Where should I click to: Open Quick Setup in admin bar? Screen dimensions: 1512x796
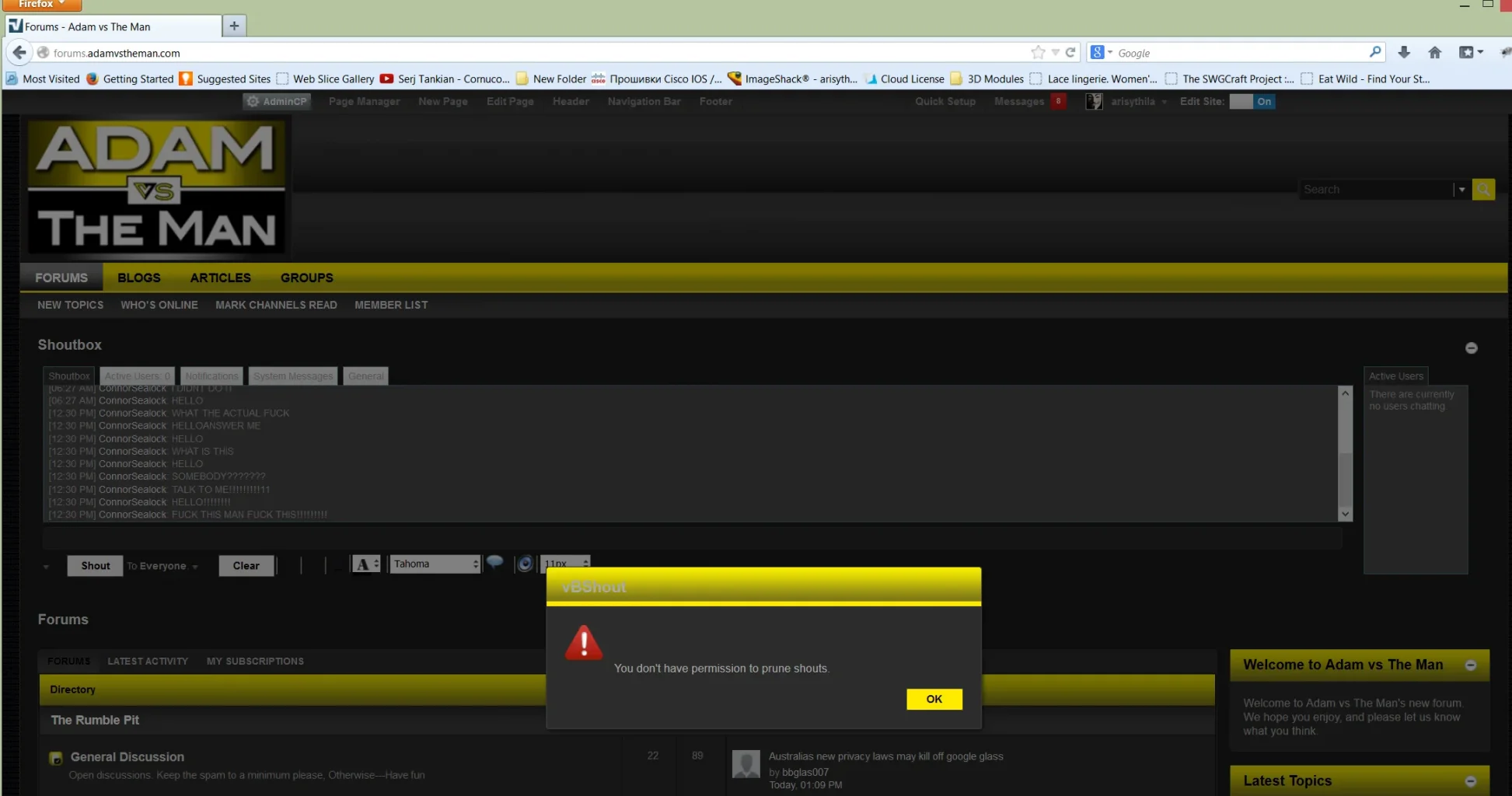(x=945, y=101)
